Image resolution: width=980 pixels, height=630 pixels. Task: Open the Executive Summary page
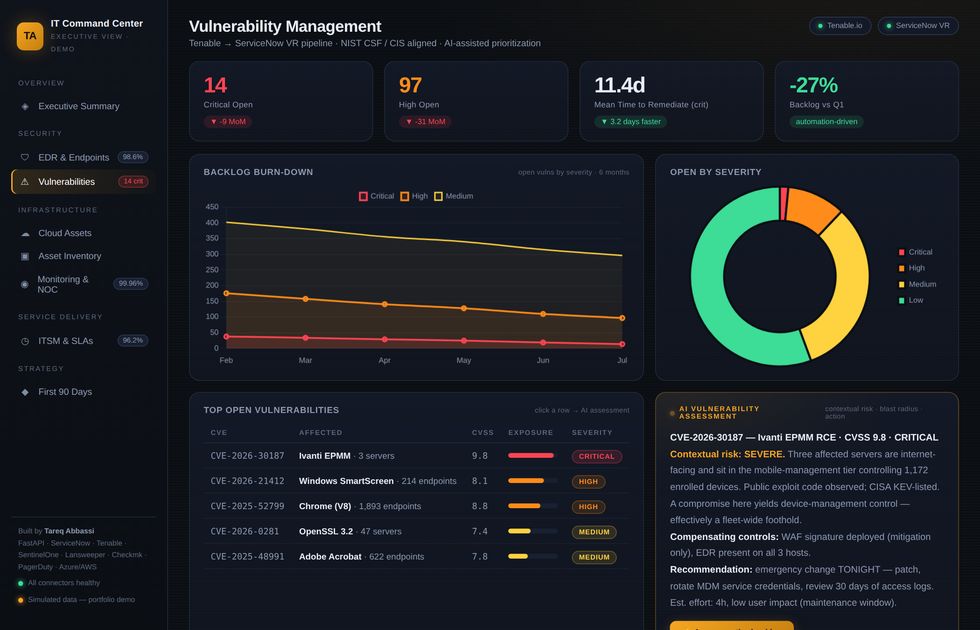click(84, 106)
